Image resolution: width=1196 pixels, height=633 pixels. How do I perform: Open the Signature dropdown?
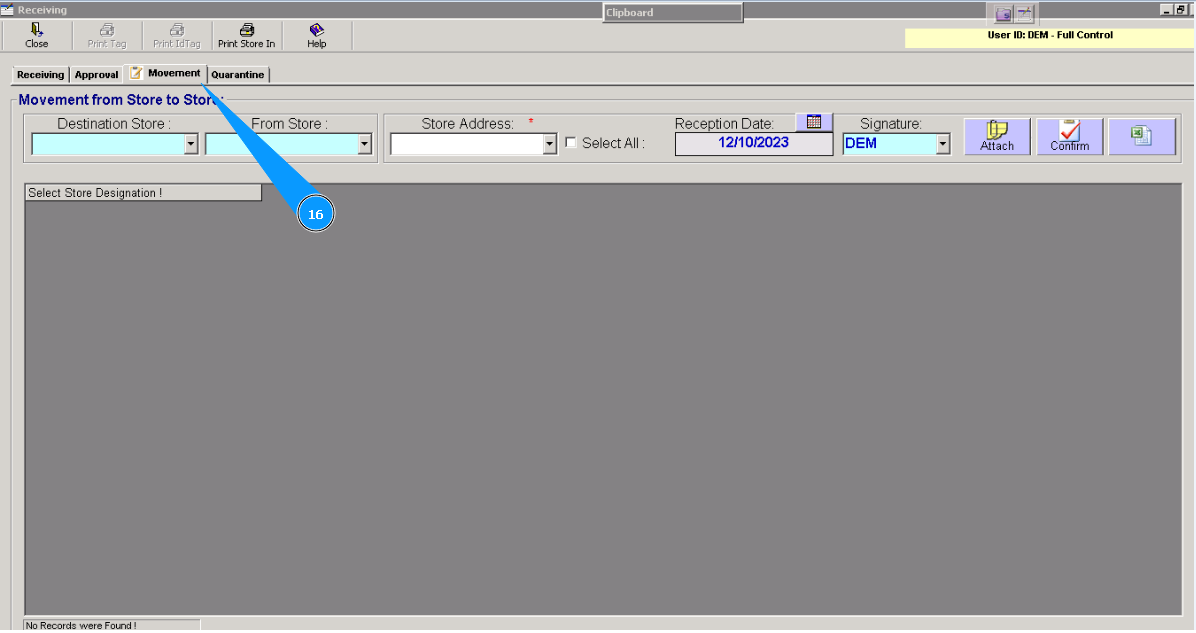[943, 144]
